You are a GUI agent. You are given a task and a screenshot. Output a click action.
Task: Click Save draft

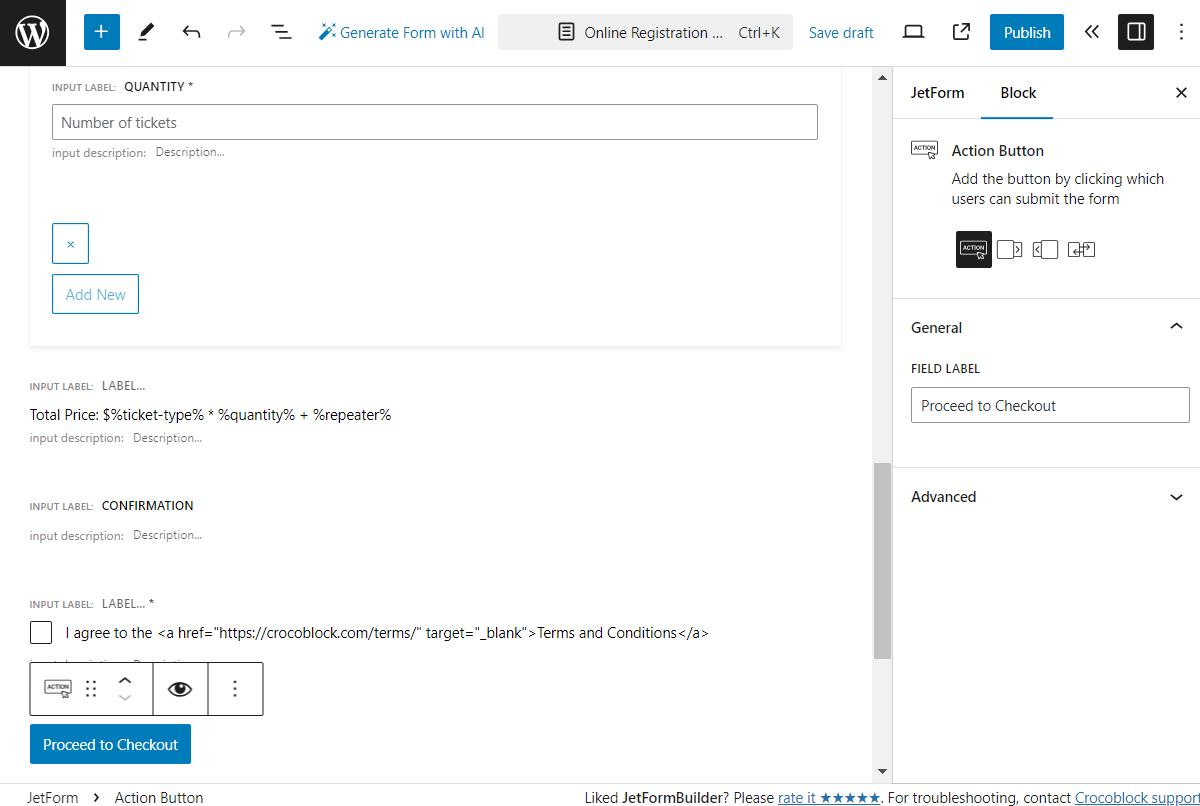click(841, 32)
